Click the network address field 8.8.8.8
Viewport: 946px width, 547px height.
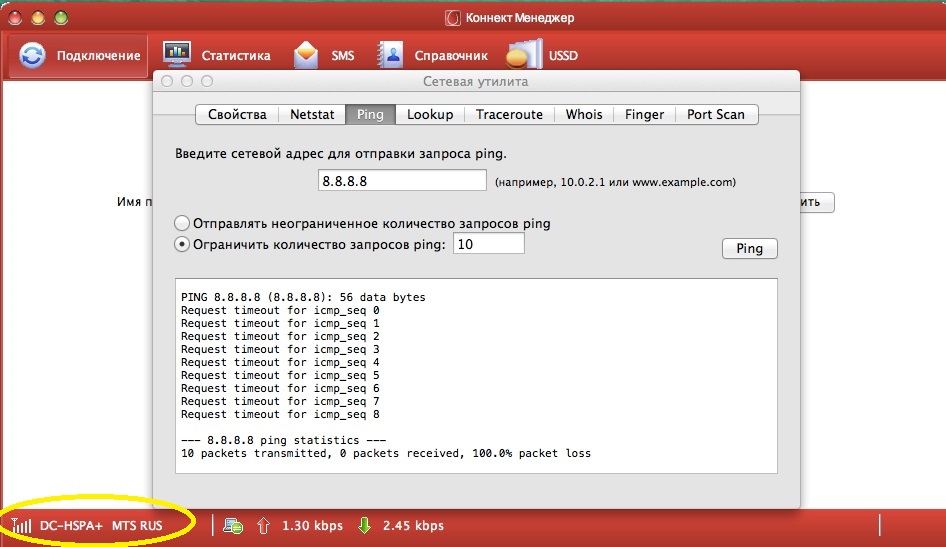click(402, 180)
